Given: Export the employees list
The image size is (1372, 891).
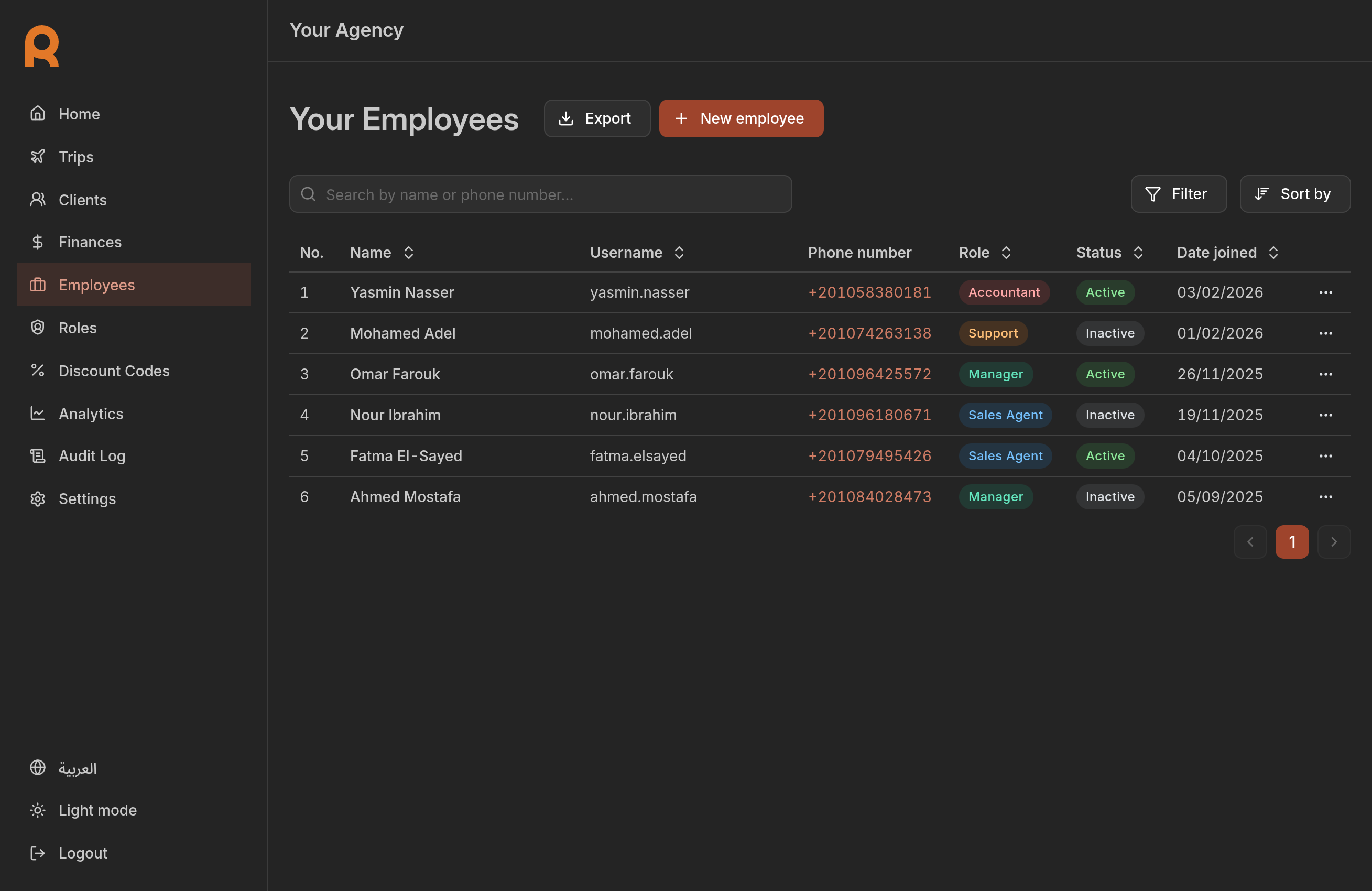Looking at the screenshot, I should [596, 118].
